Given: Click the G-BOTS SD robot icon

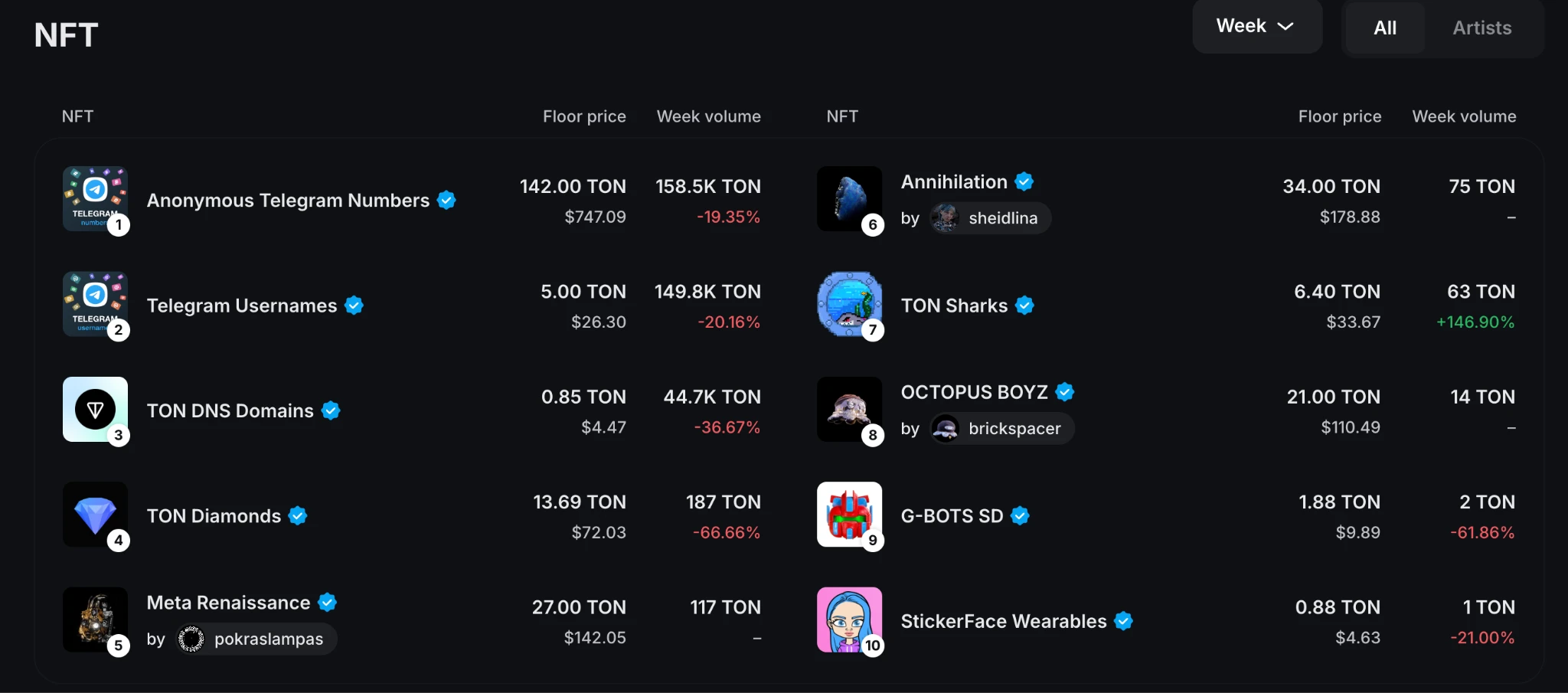Looking at the screenshot, I should coord(849,515).
